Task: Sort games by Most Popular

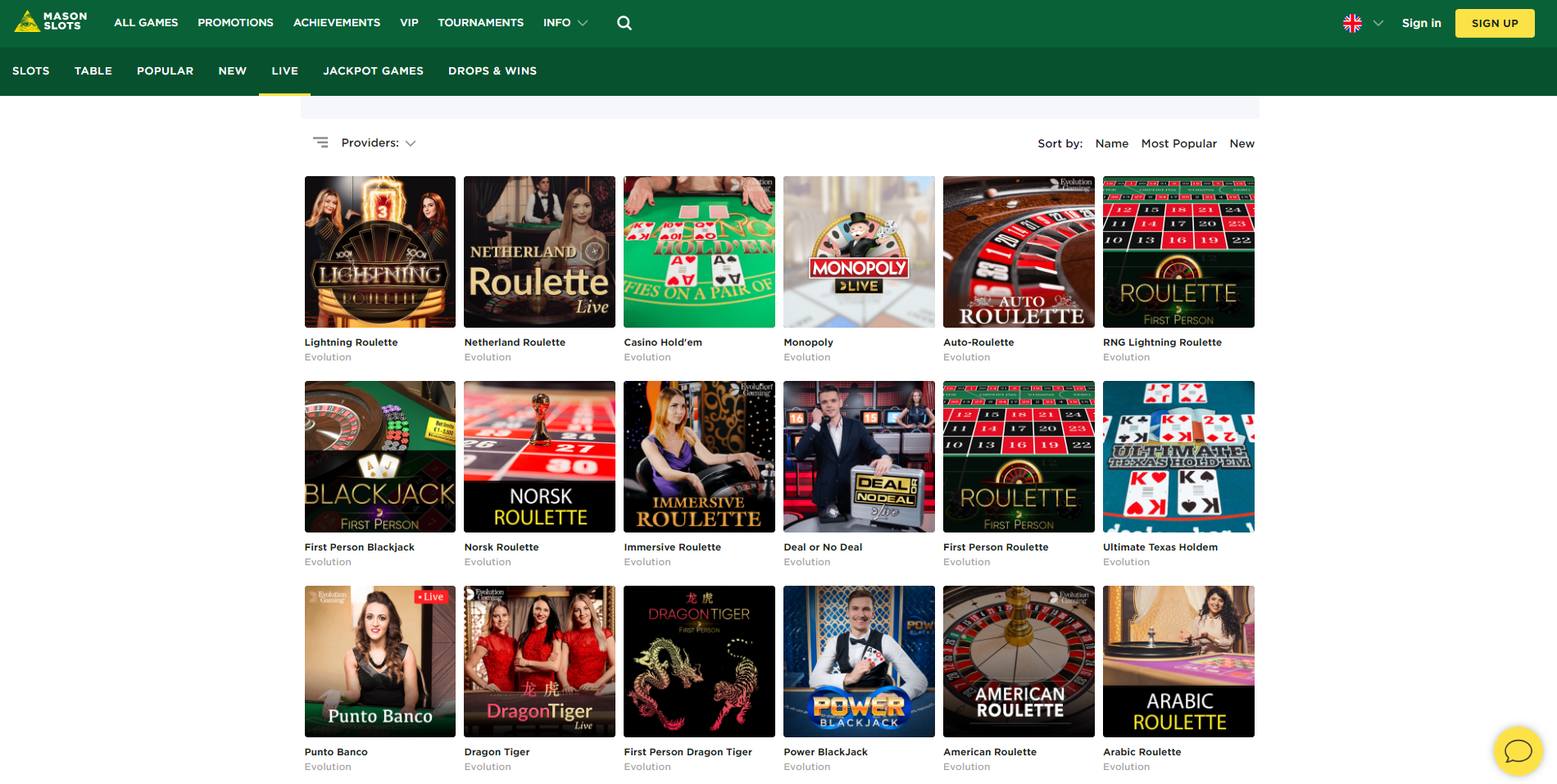Action: (1179, 143)
